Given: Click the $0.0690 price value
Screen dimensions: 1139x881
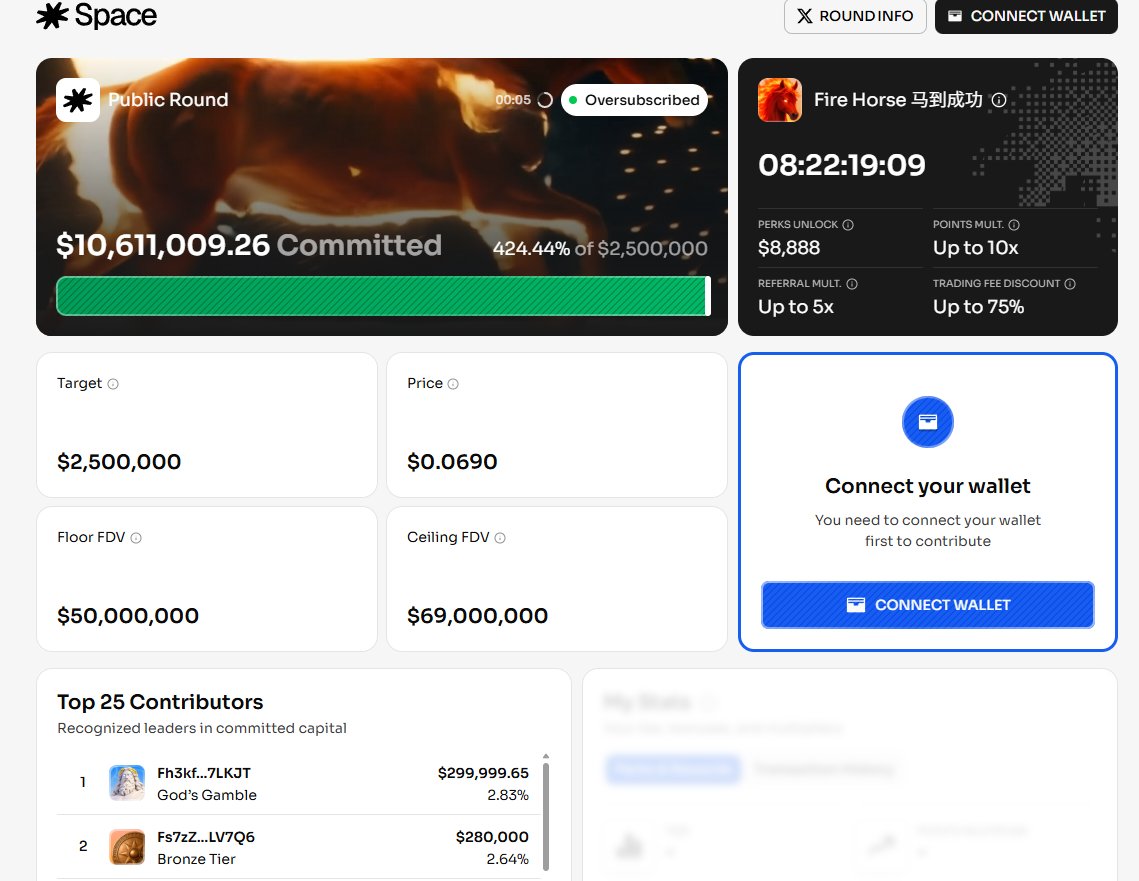Looking at the screenshot, I should click(452, 461).
